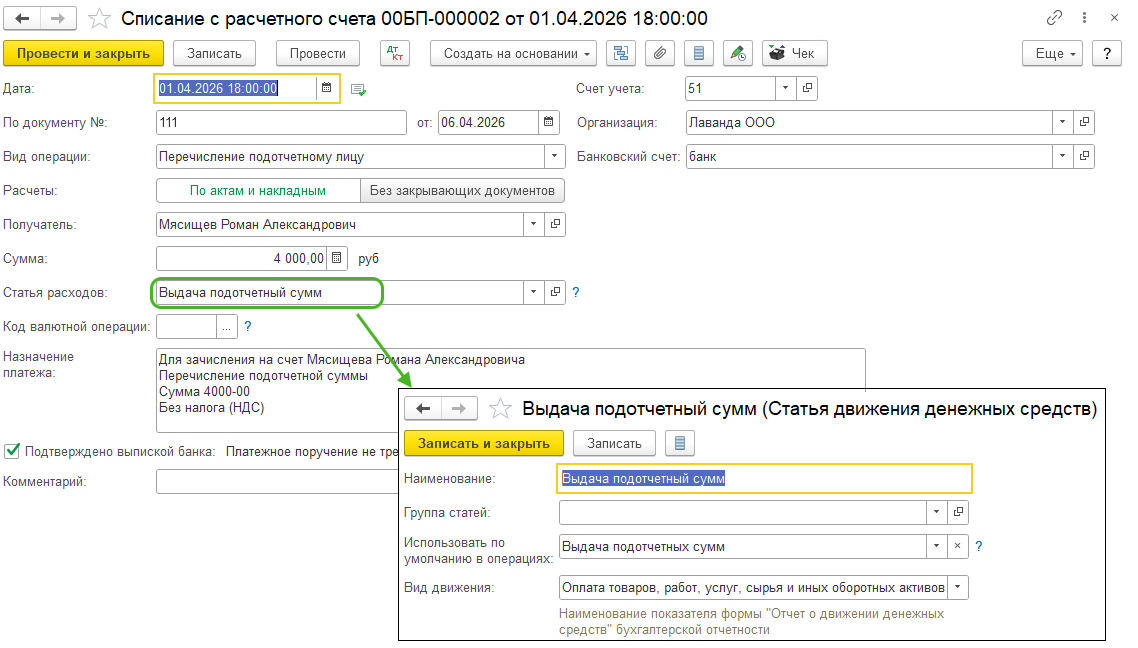1138x648 pixels.
Task: Open attached files paperclip icon
Action: click(660, 53)
